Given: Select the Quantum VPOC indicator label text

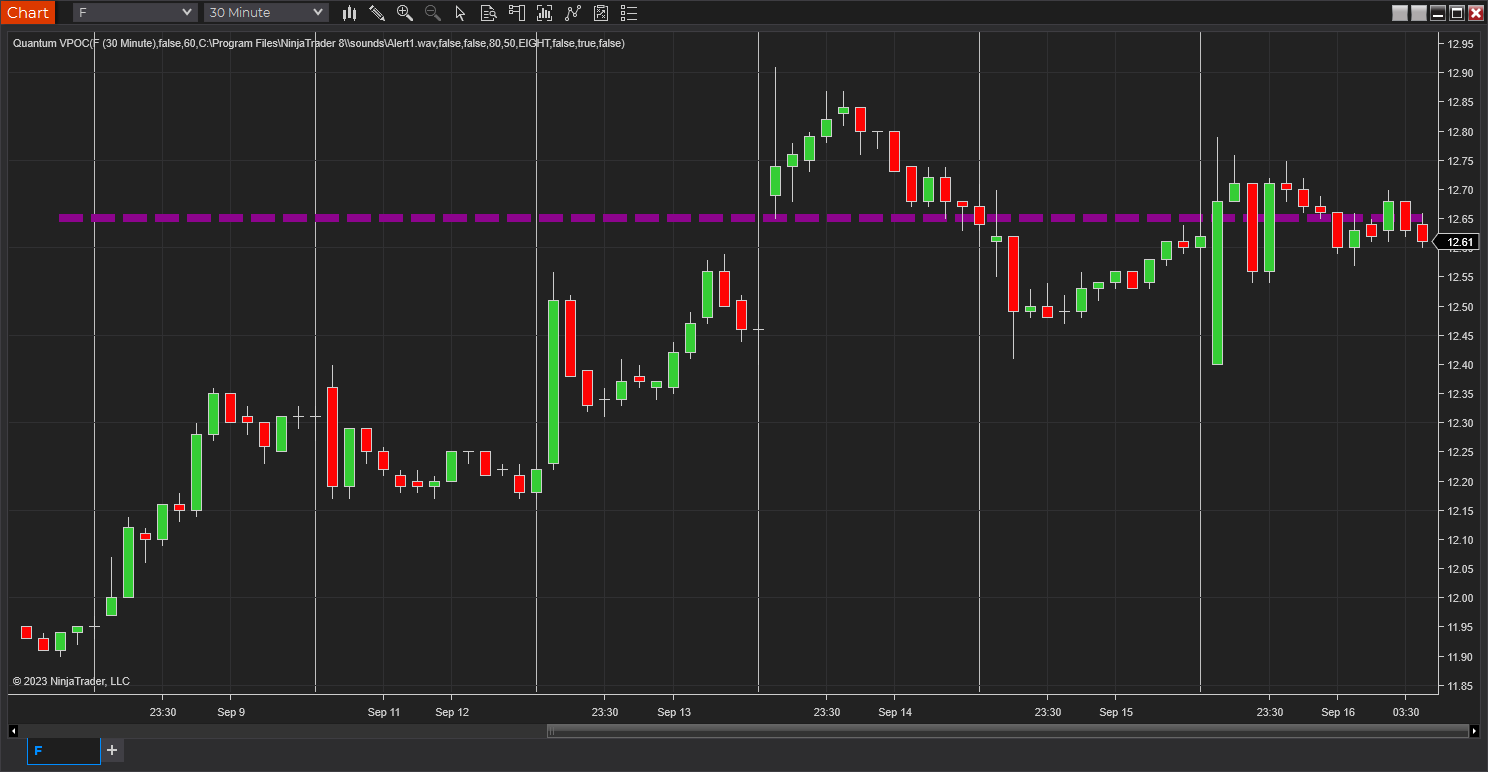Looking at the screenshot, I should tap(319, 43).
